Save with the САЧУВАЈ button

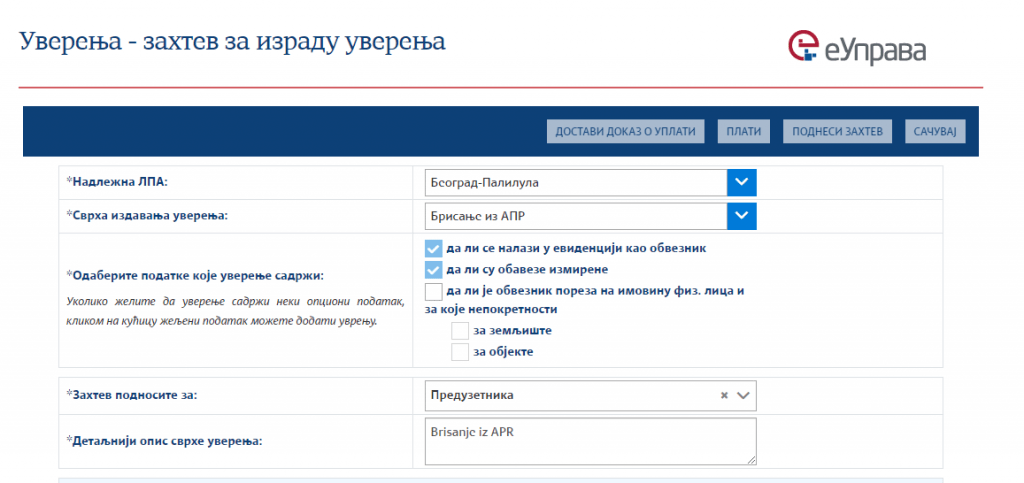click(x=935, y=131)
